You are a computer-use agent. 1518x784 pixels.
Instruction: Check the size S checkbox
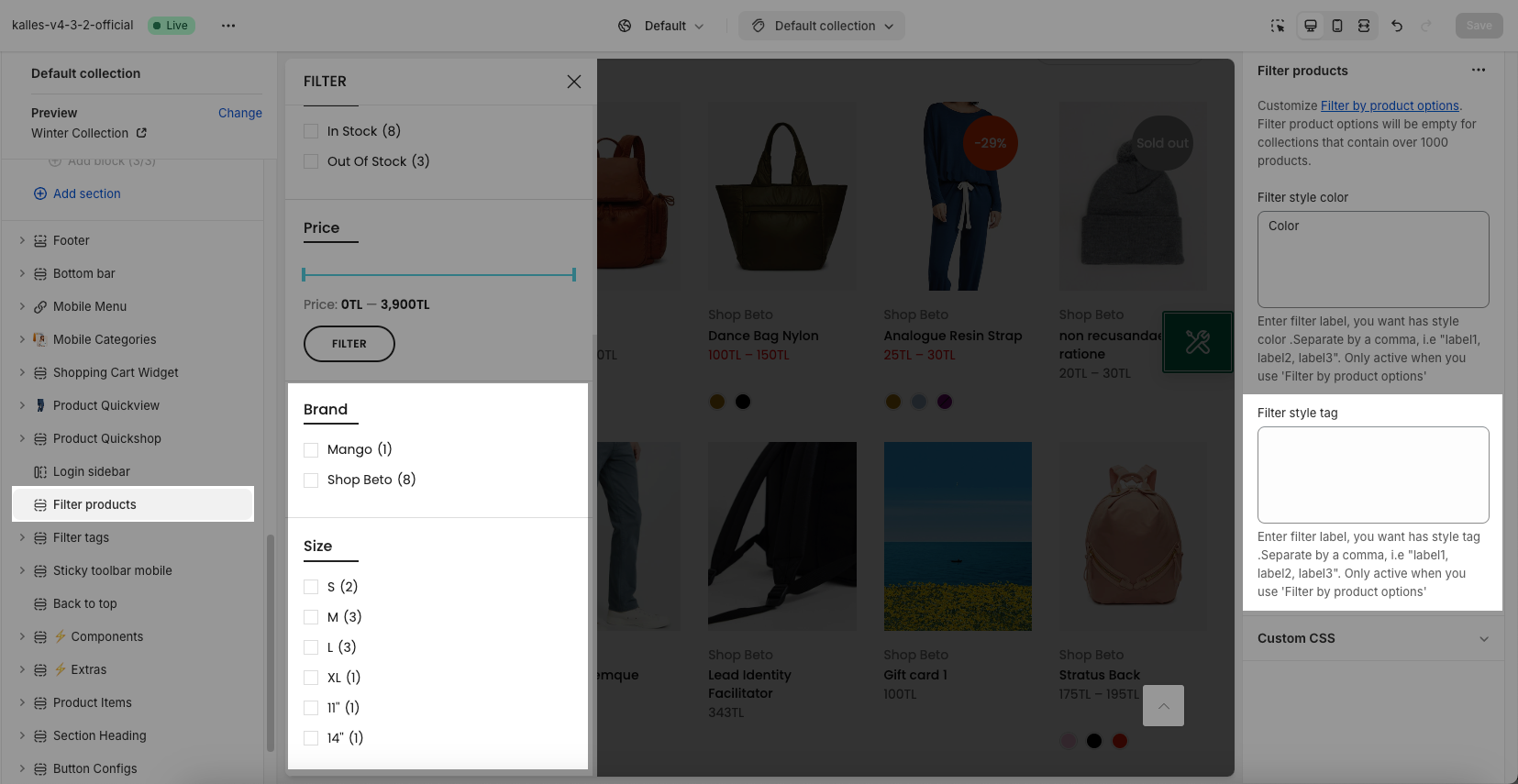pos(311,587)
